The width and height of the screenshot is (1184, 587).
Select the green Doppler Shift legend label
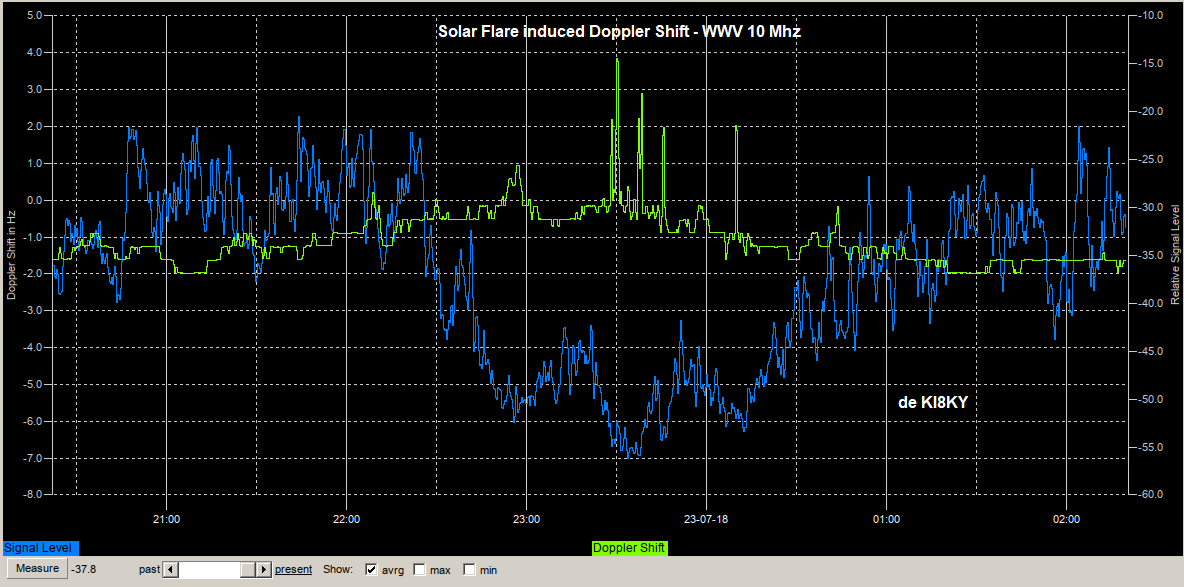629,548
